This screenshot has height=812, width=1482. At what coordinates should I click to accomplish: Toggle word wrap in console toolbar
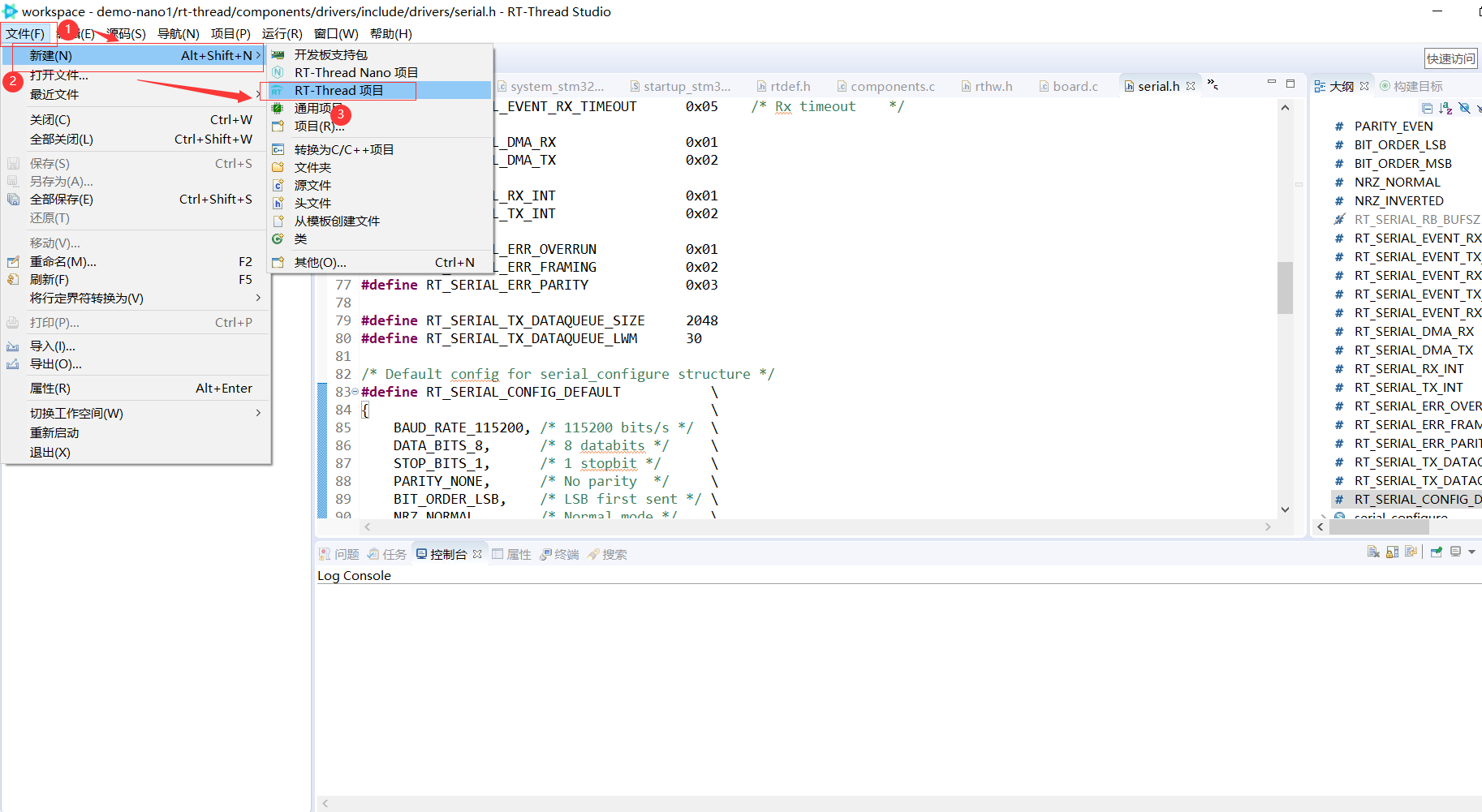[1411, 552]
